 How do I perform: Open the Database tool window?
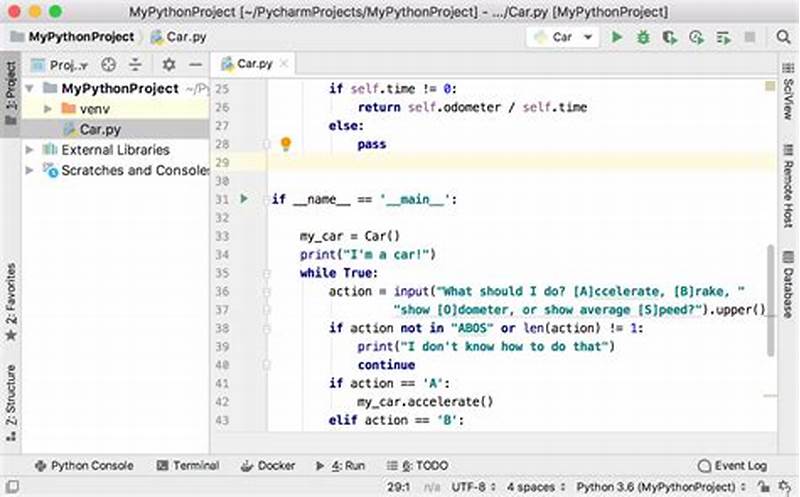[788, 285]
